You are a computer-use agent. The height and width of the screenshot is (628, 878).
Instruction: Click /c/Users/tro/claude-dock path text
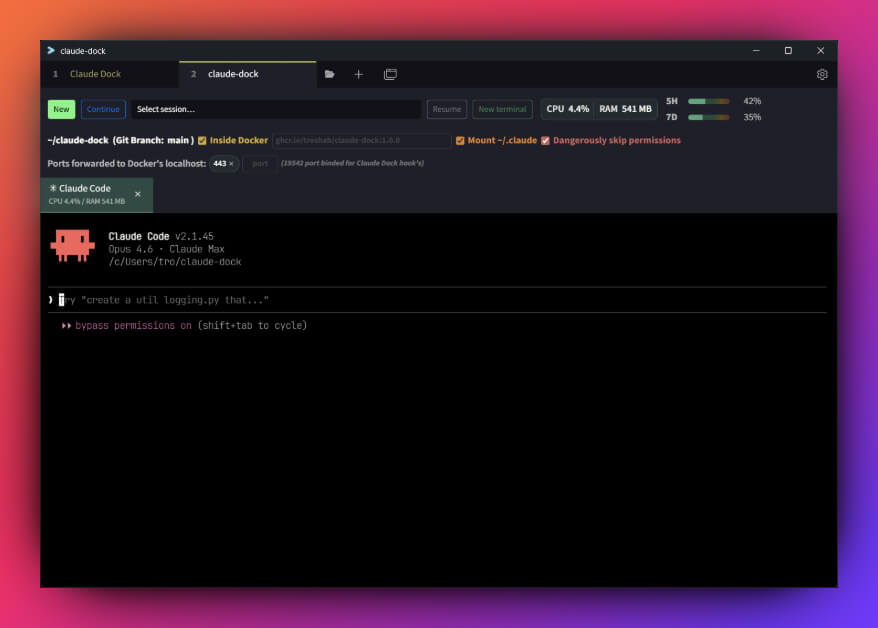click(175, 262)
